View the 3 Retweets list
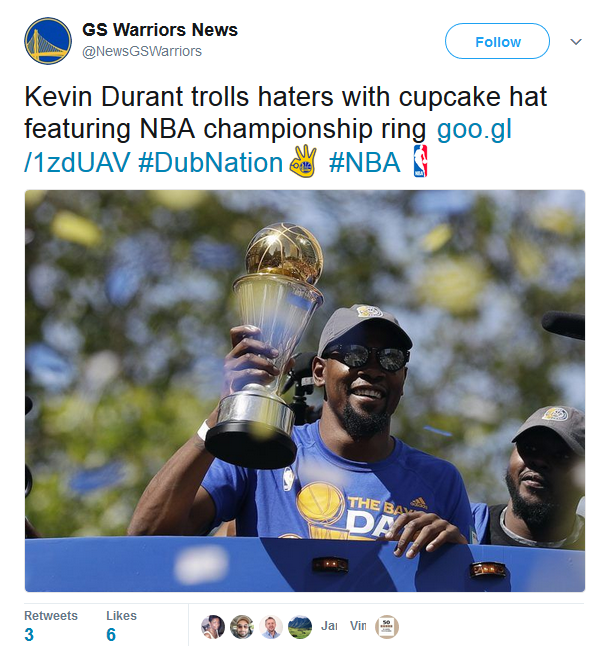The image size is (593, 646). point(51,625)
